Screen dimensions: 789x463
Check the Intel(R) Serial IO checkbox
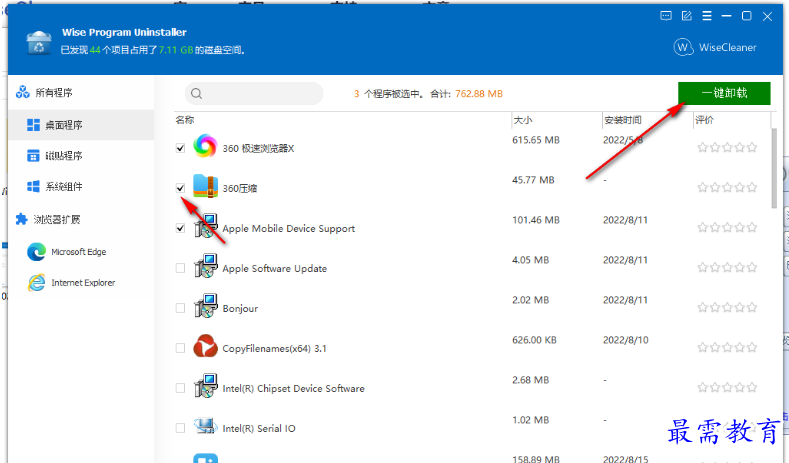coord(180,428)
